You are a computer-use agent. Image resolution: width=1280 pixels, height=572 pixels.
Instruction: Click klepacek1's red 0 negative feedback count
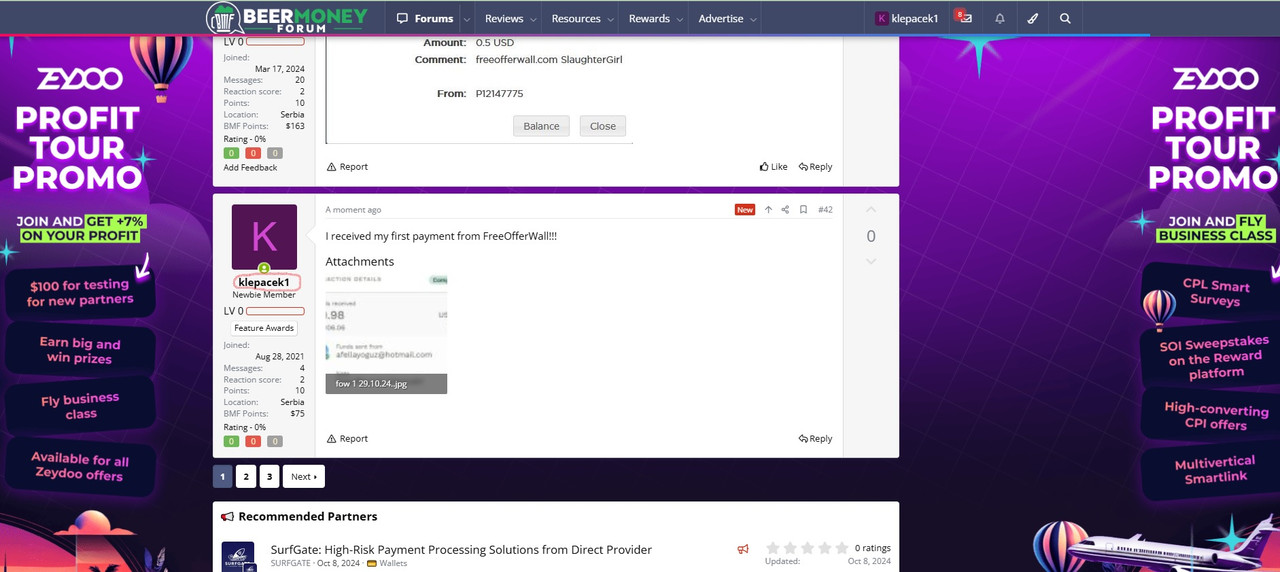[253, 441]
